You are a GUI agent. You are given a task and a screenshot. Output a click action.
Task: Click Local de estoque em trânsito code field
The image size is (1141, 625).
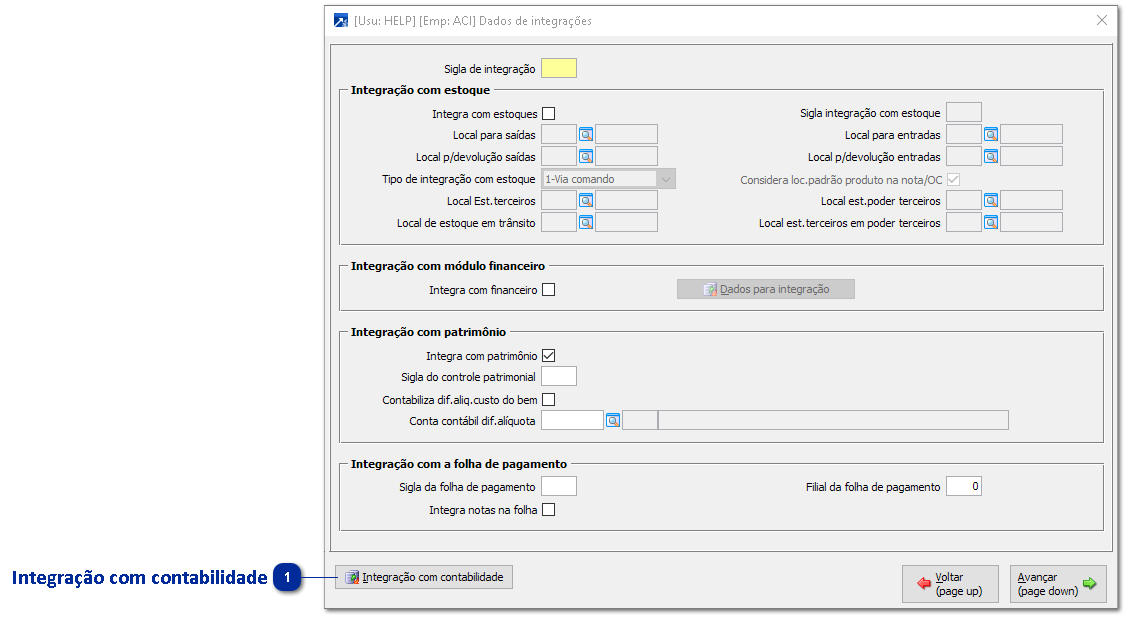pos(559,222)
